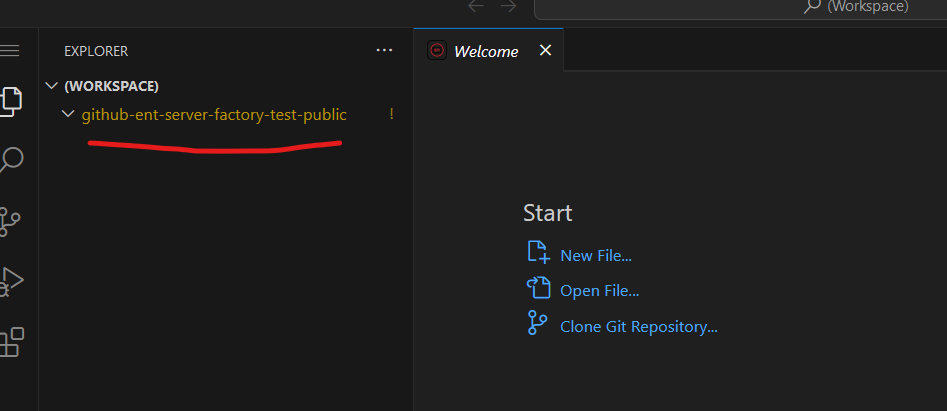Image resolution: width=947 pixels, height=411 pixels.
Task: Click the Clone Git Repository branch icon
Action: pyautogui.click(x=538, y=325)
